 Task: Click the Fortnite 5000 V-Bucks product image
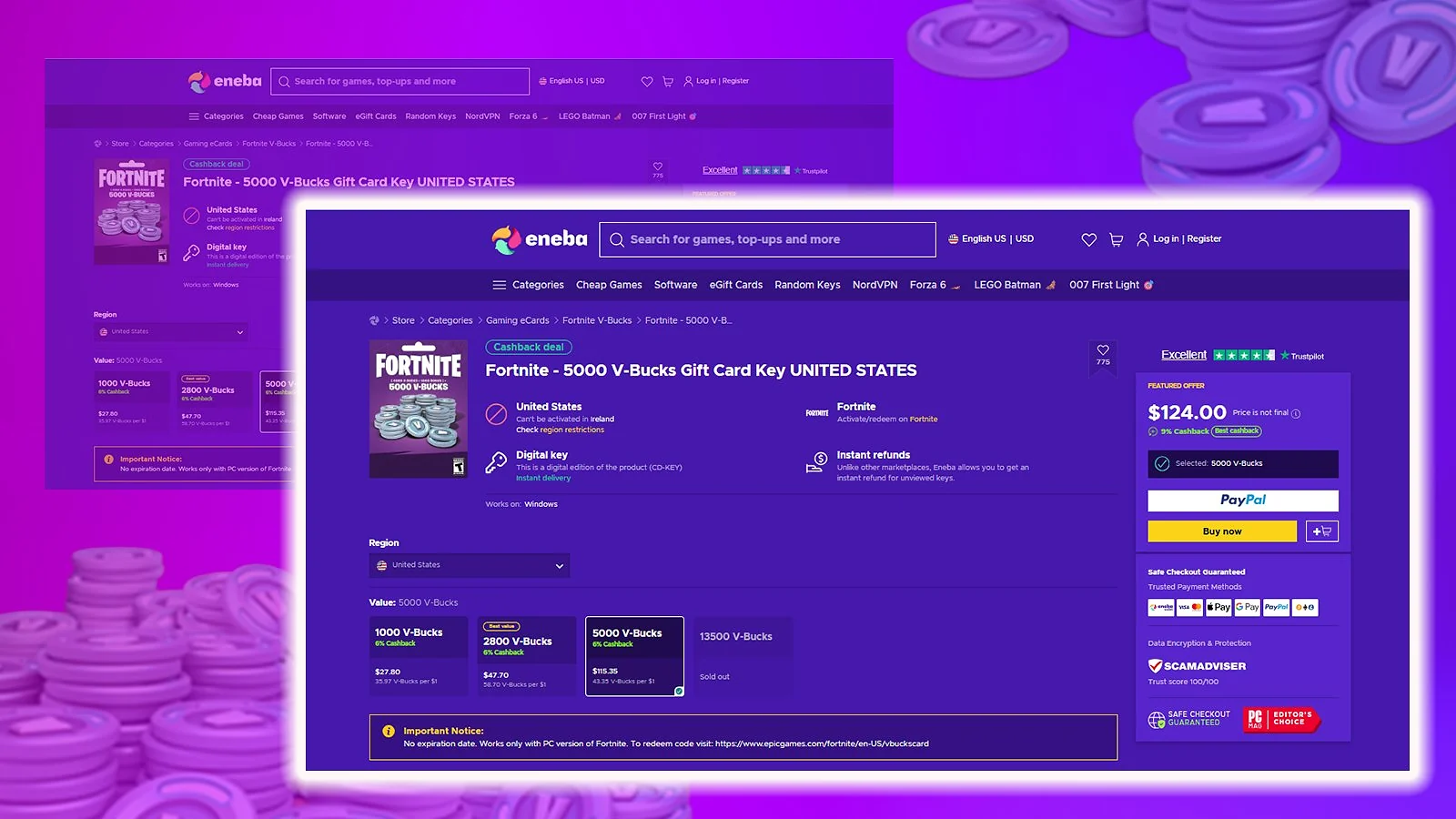tap(419, 409)
